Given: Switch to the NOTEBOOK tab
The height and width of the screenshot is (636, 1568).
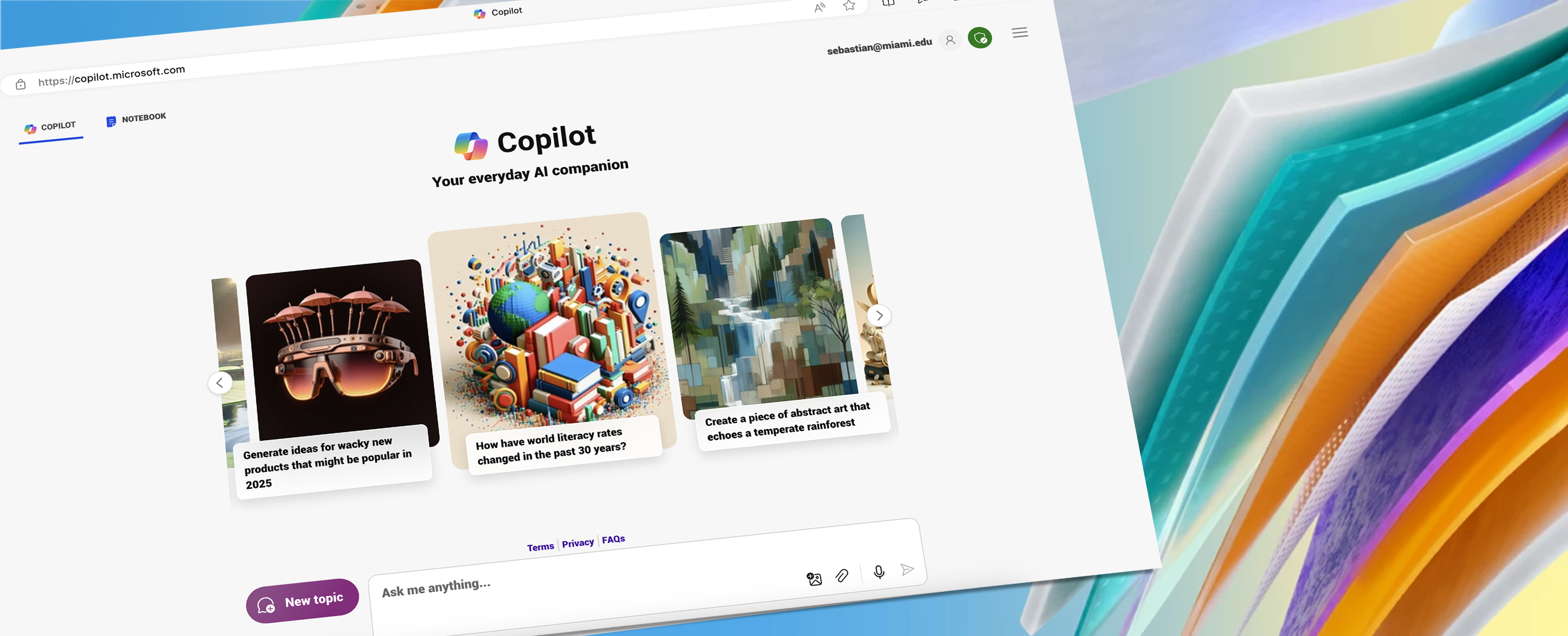Looking at the screenshot, I should point(136,119).
